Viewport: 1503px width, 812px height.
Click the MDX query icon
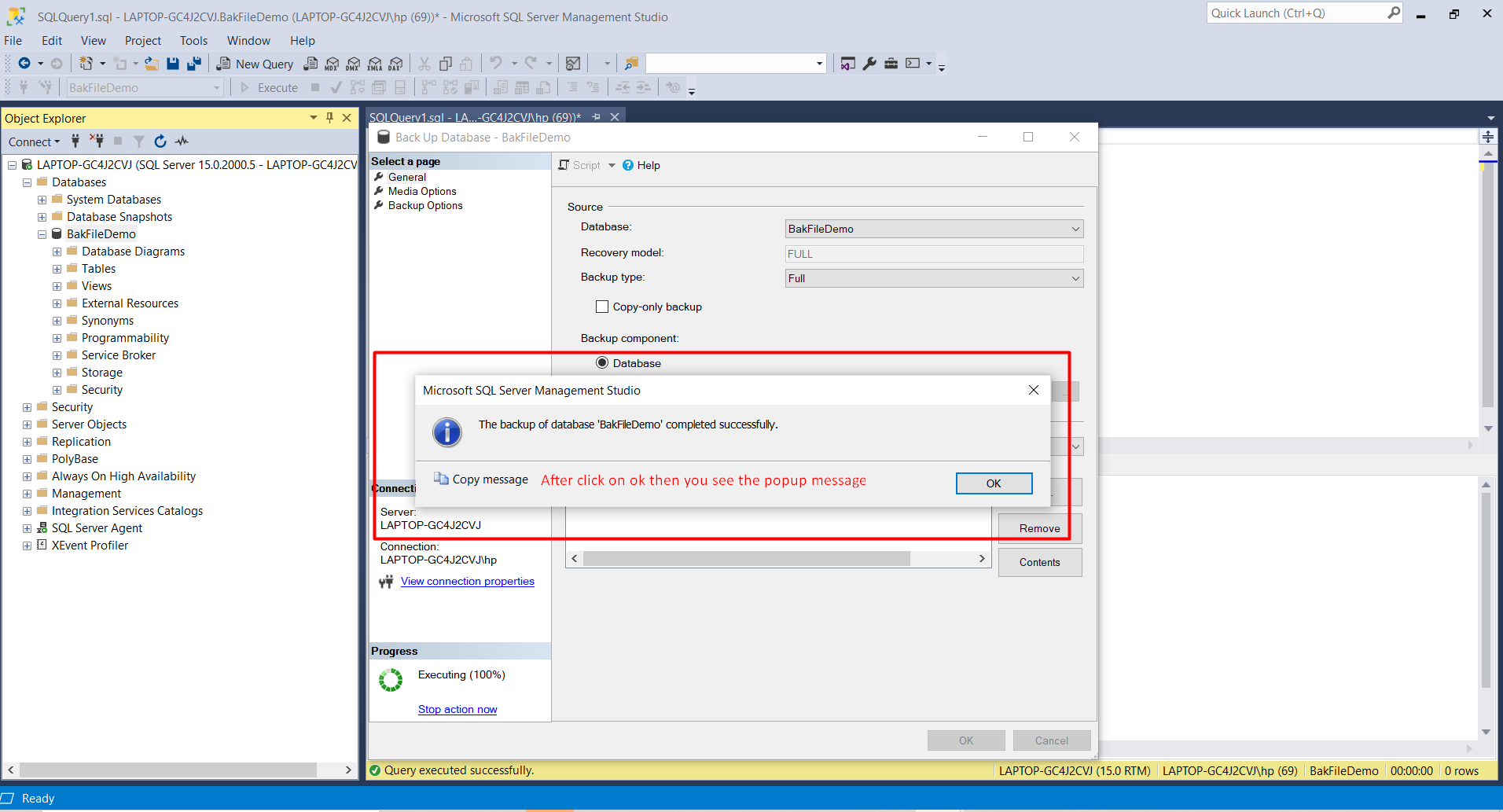[x=333, y=64]
